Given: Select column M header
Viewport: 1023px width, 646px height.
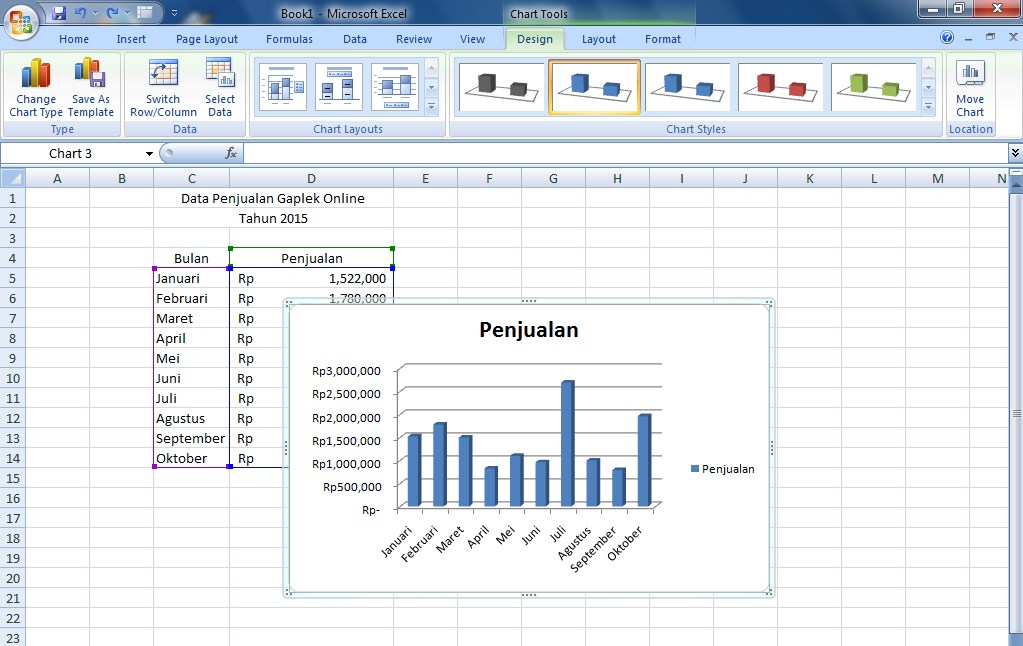Looking at the screenshot, I should click(x=938, y=178).
